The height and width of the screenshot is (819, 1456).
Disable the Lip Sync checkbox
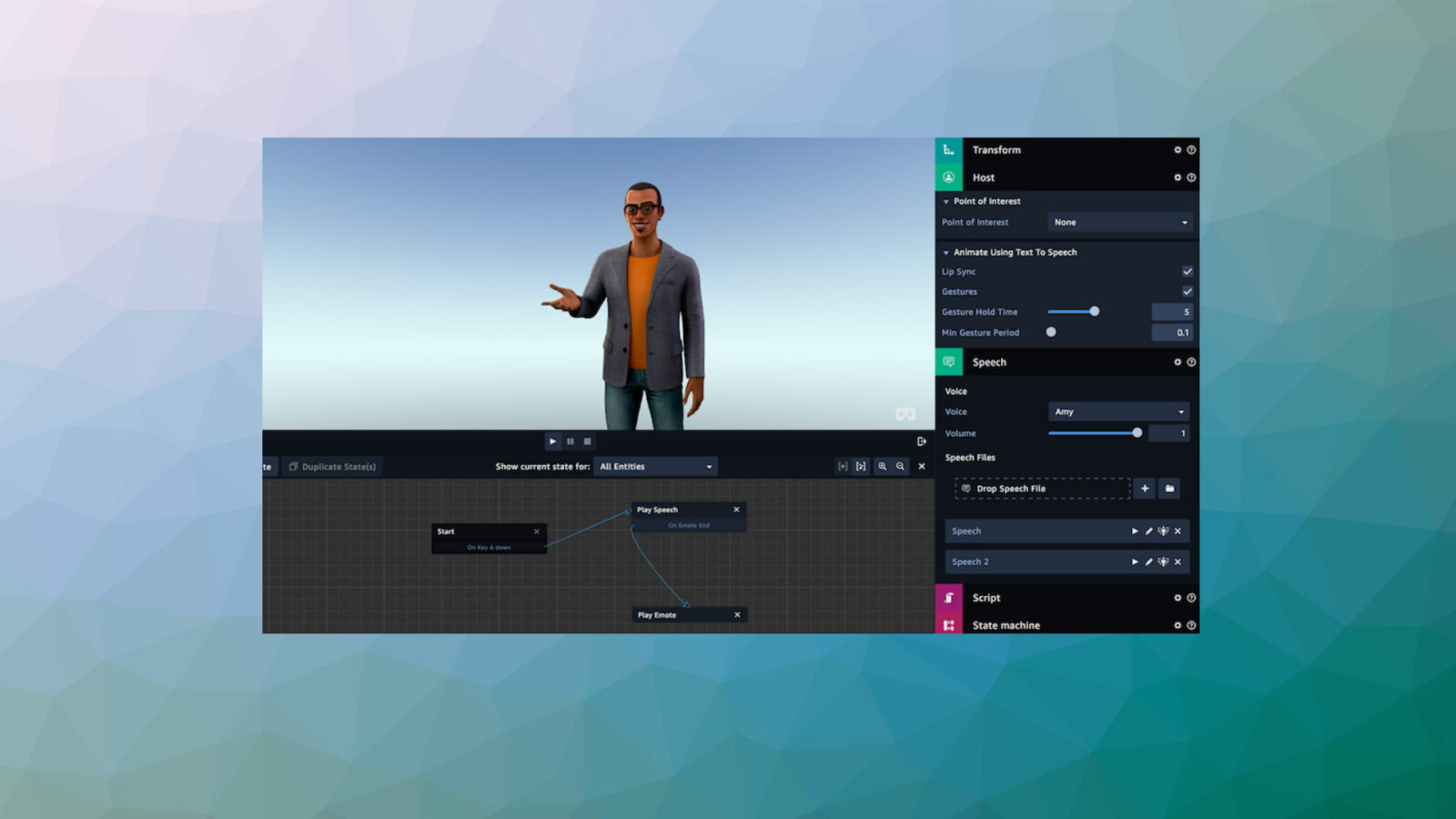coord(1188,271)
